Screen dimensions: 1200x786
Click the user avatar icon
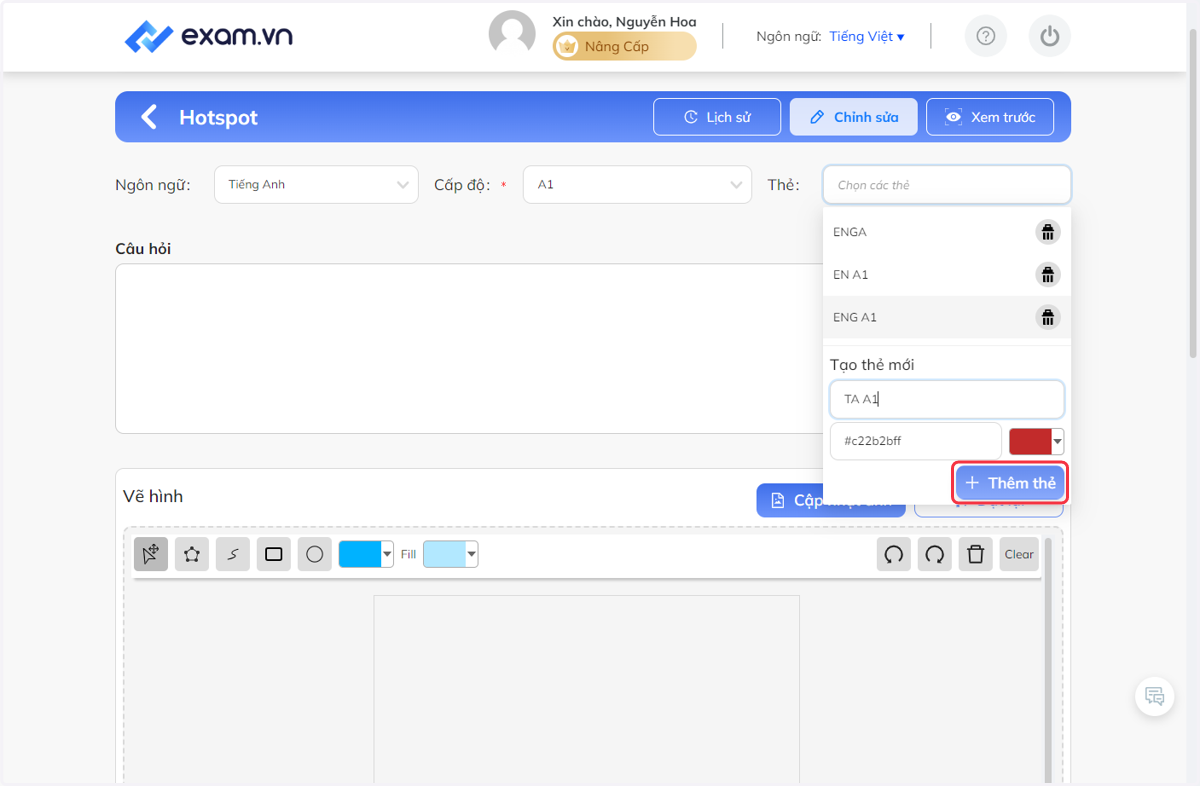coord(512,35)
